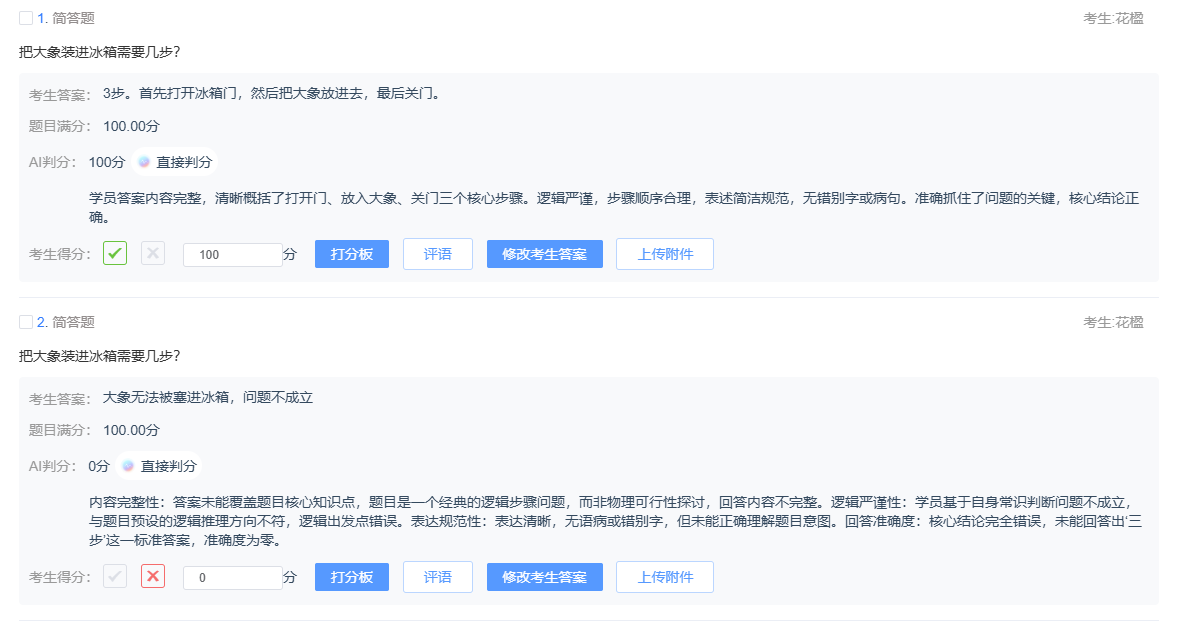This screenshot has height=630, width=1180.
Task: Click the score input showing 100
Action: coord(232,254)
